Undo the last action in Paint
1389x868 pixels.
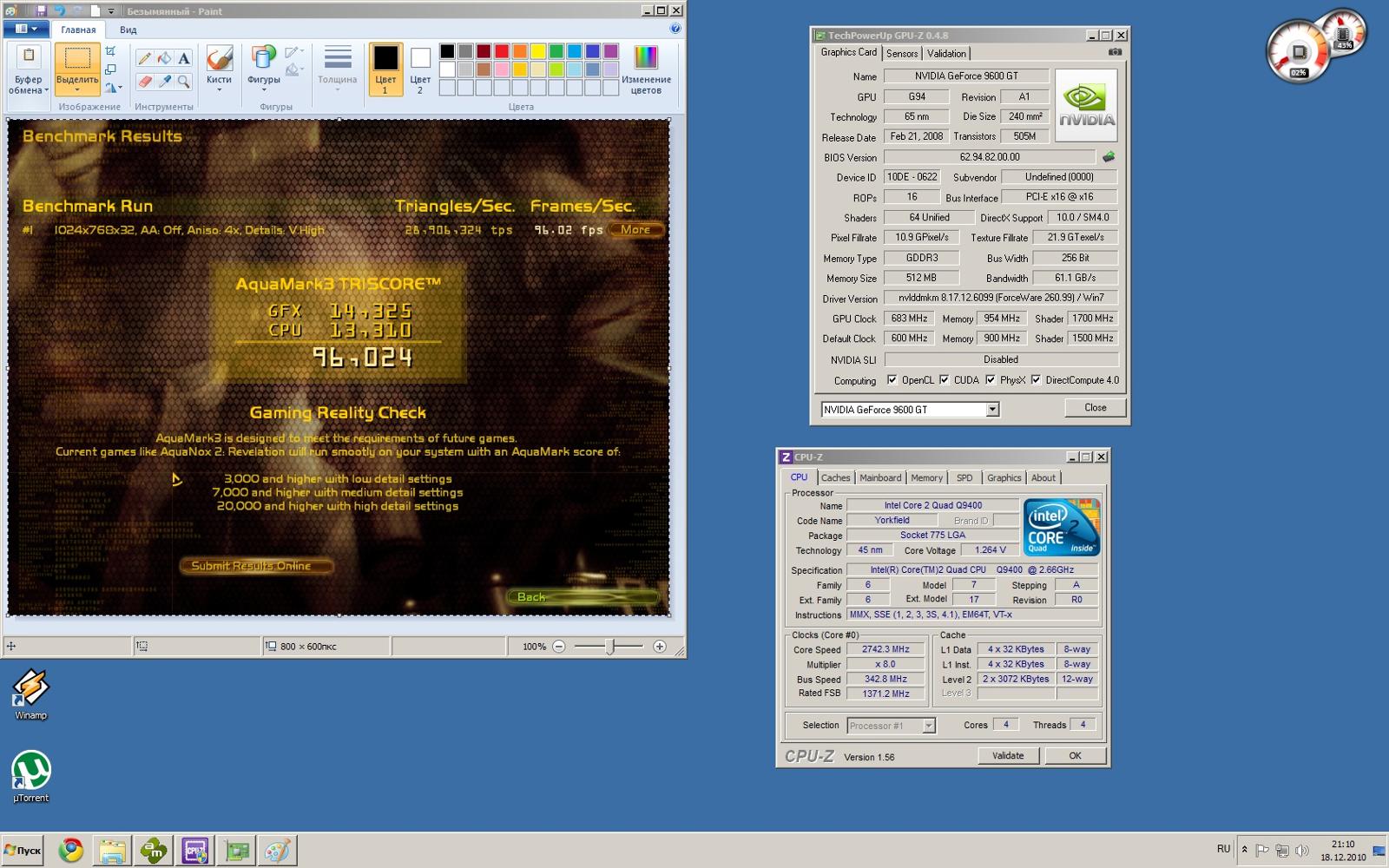(59, 11)
